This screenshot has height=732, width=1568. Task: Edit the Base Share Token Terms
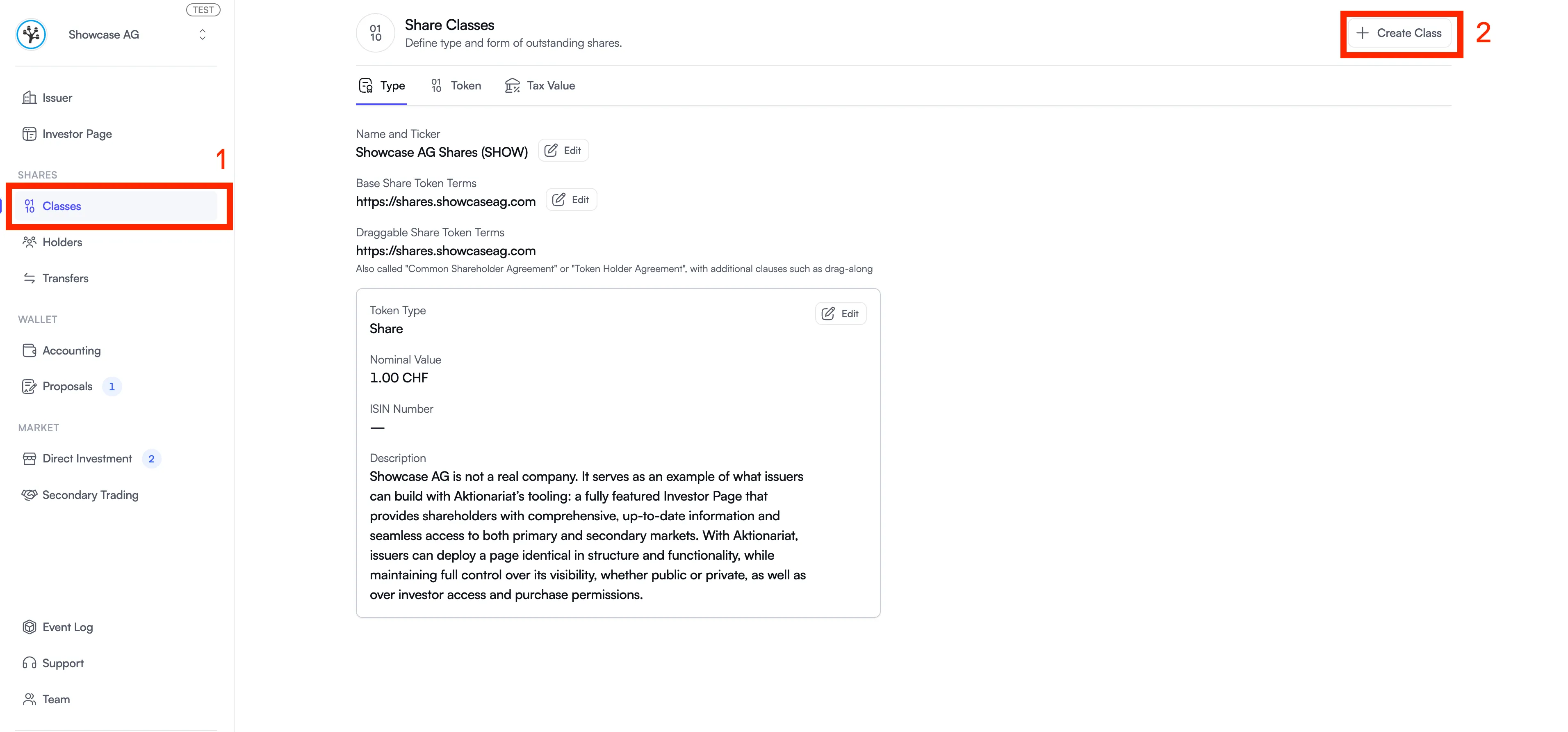(571, 200)
